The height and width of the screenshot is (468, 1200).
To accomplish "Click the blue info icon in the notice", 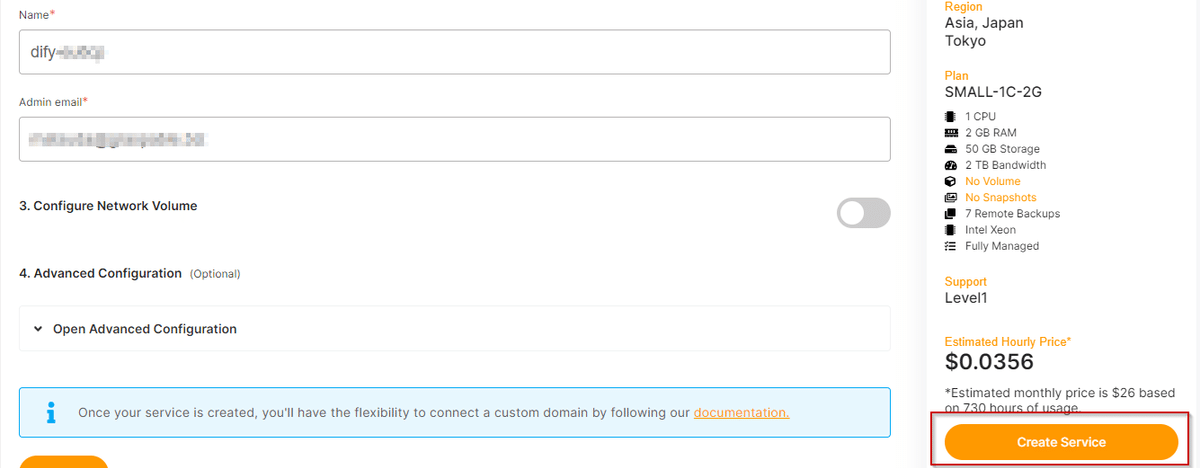I will [50, 412].
